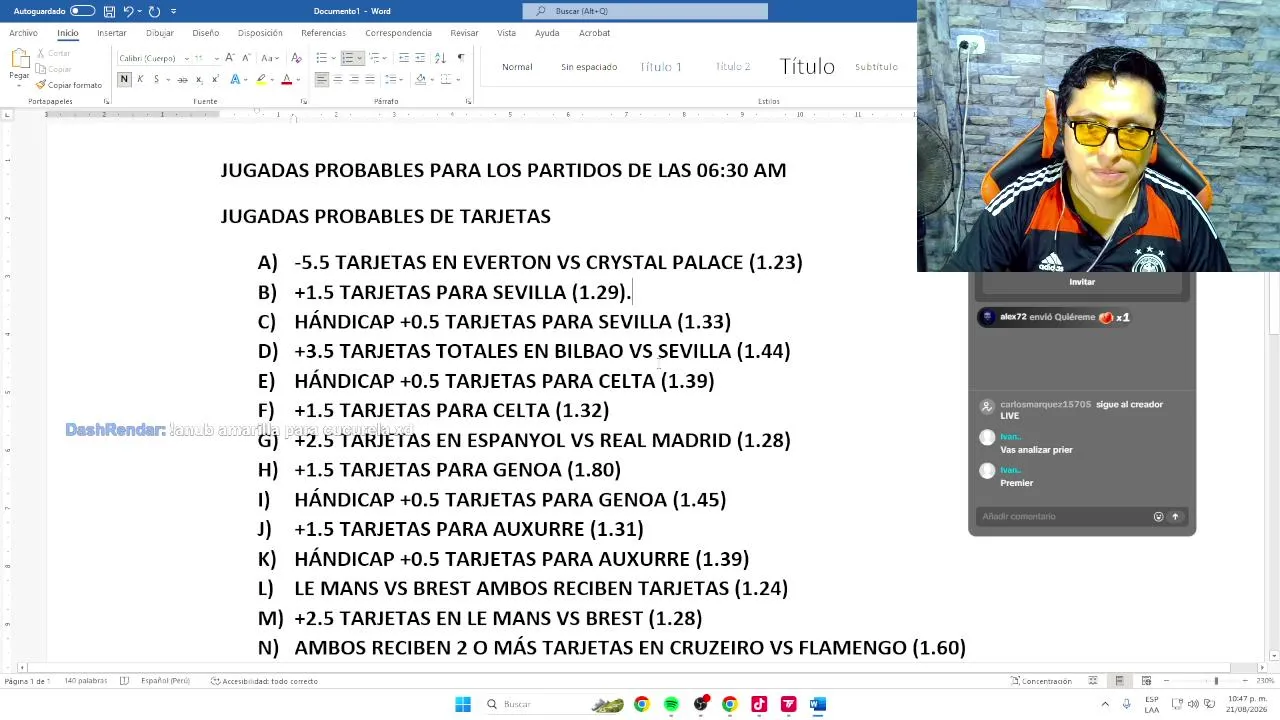The width and height of the screenshot is (1280, 720).
Task: Apply the Sin espaciado style
Action: click(x=589, y=67)
